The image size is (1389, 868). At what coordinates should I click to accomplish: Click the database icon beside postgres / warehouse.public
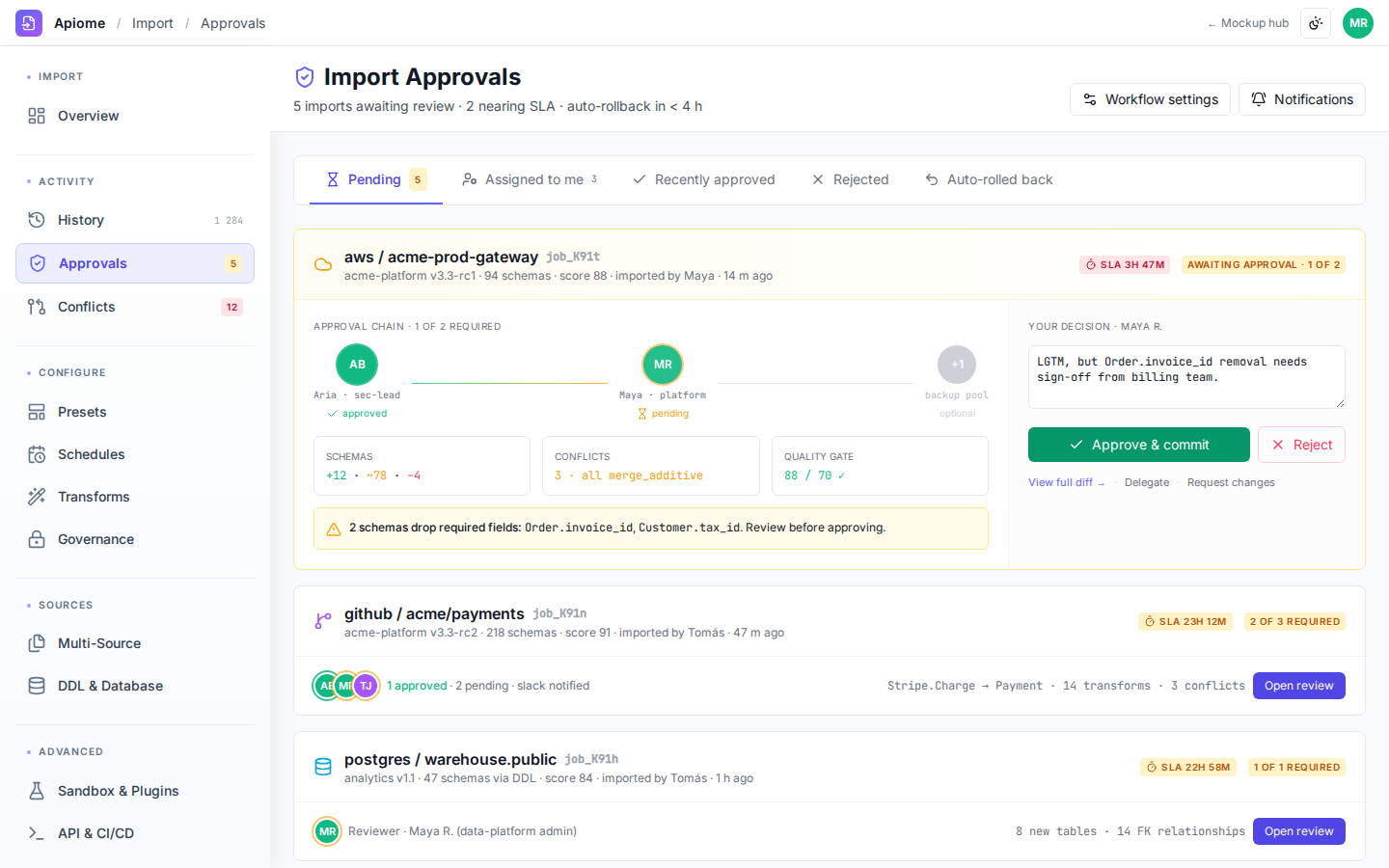(x=323, y=768)
